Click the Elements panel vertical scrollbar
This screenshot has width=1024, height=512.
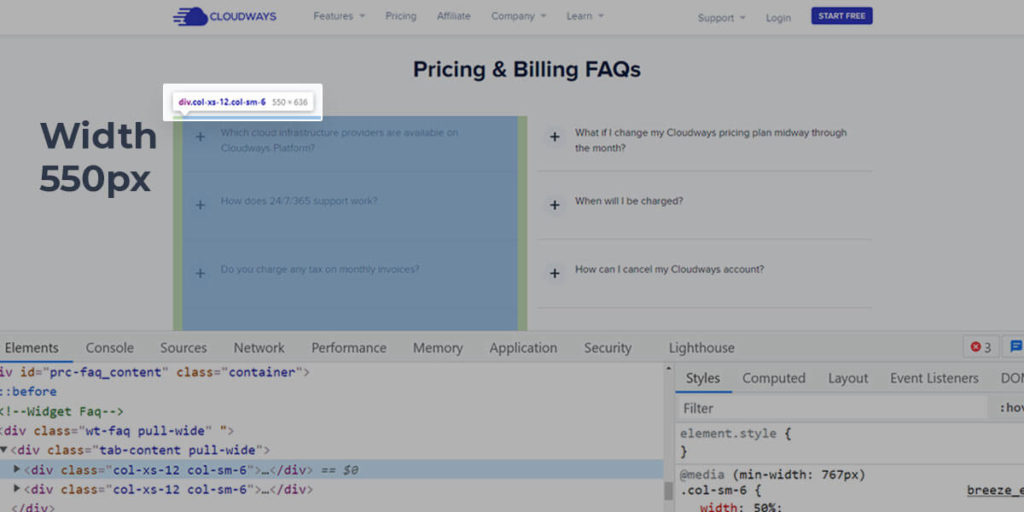668,490
